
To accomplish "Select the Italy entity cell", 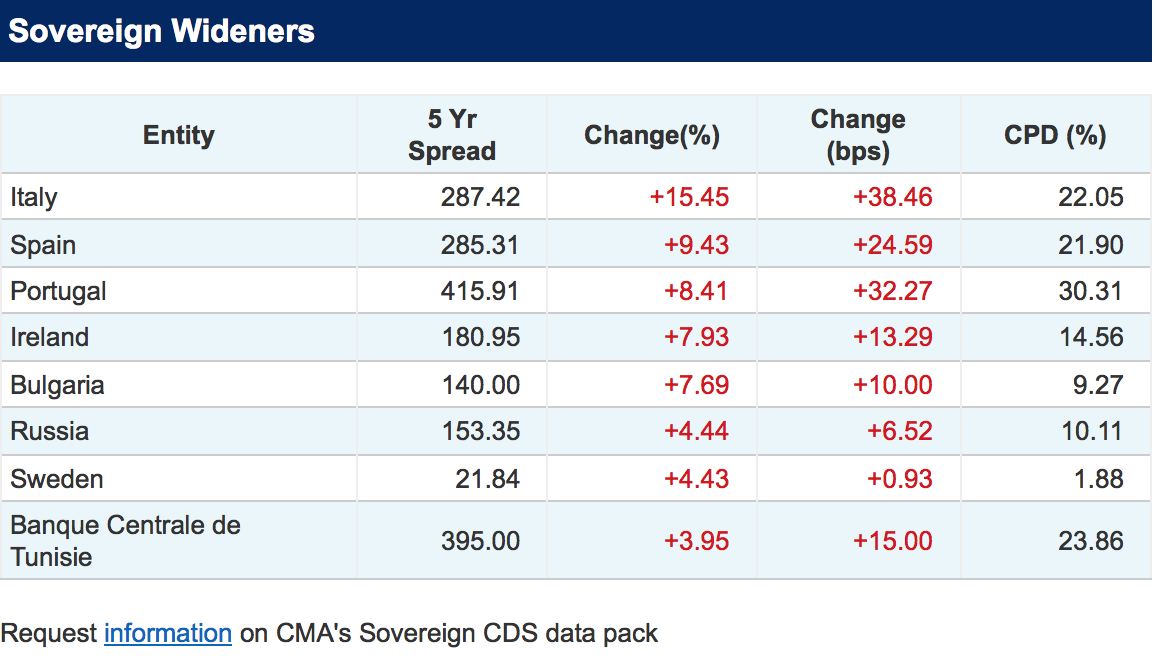I will [34, 197].
